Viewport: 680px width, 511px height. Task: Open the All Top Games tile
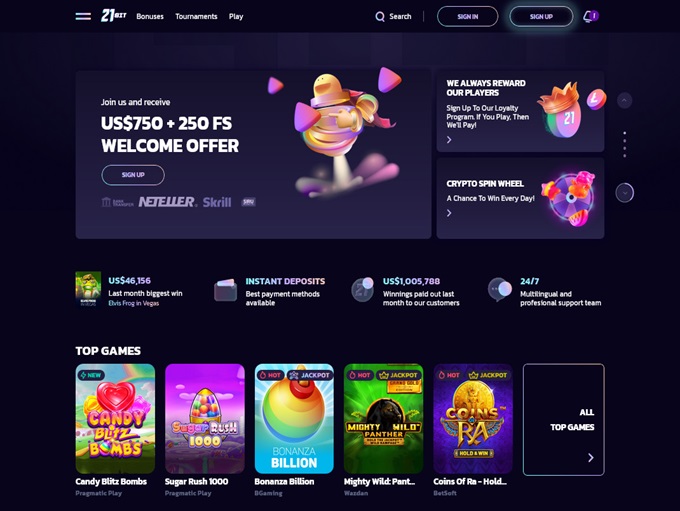click(x=563, y=419)
